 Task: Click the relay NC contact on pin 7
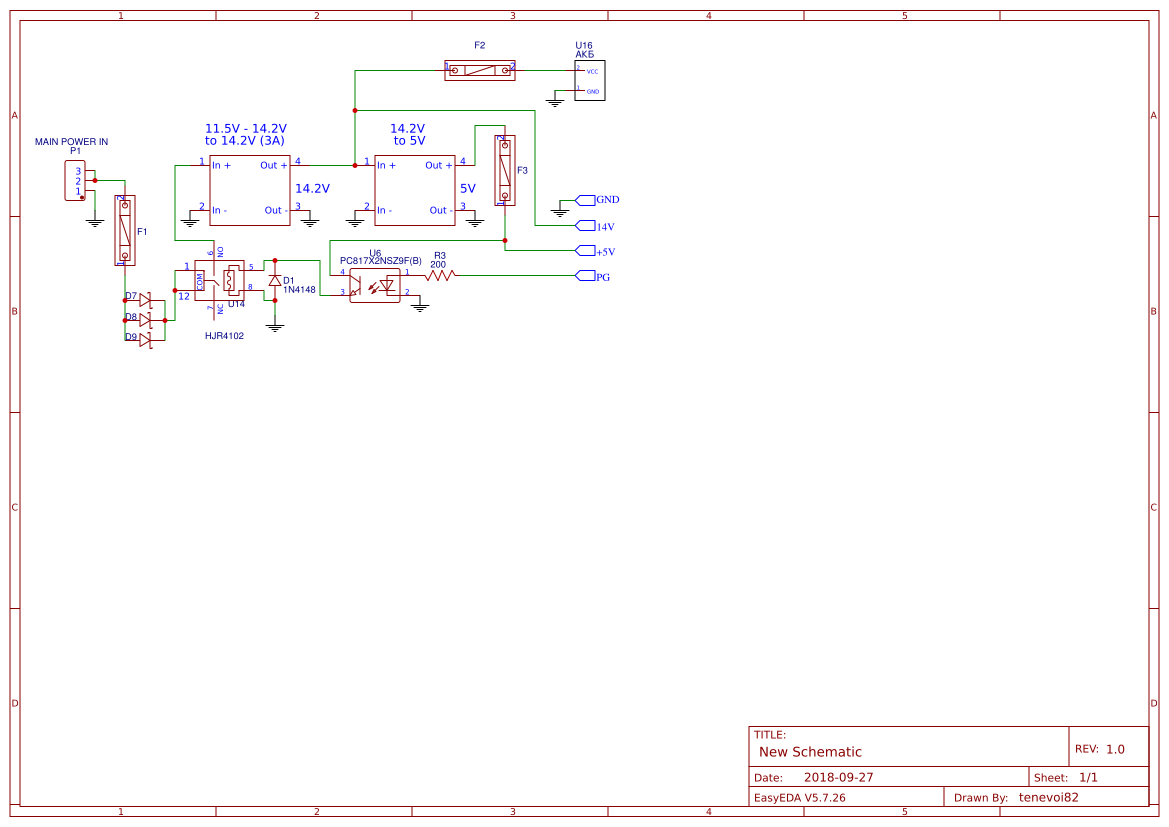pos(214,308)
